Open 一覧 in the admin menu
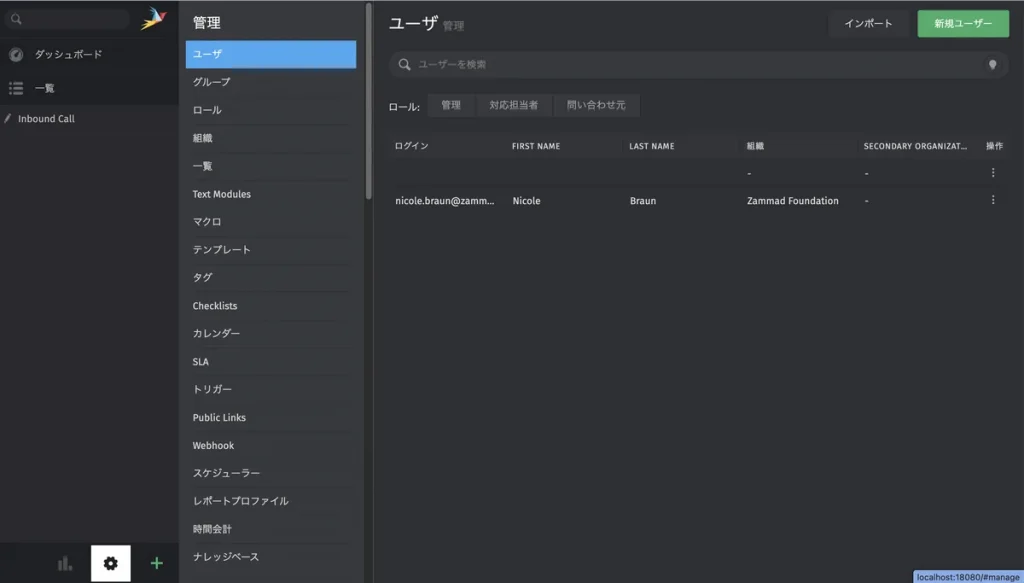1024x583 pixels. click(x=270, y=166)
